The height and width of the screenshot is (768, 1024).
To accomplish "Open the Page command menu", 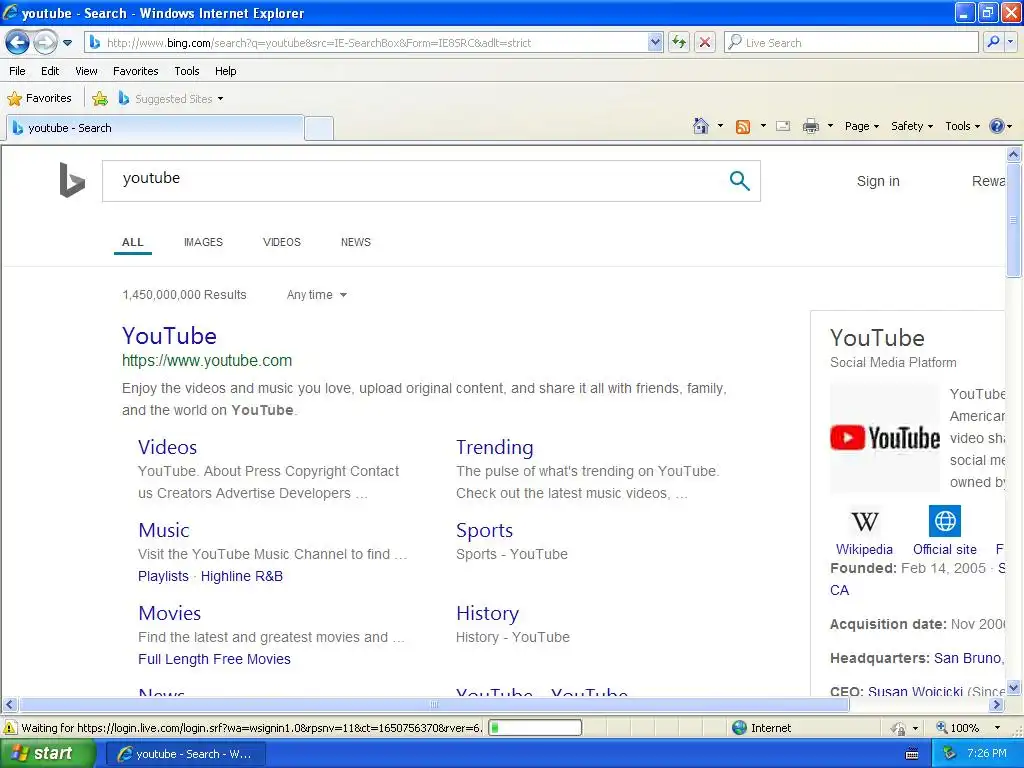I will point(861,126).
